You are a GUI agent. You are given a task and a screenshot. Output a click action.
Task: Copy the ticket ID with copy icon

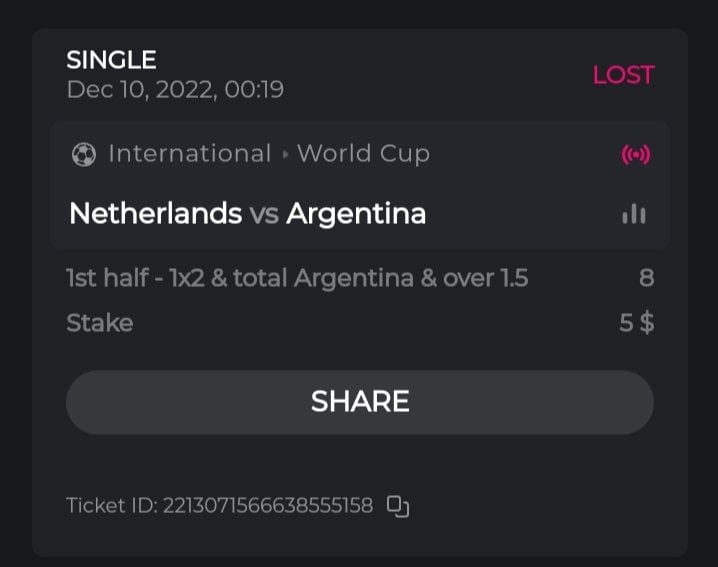[398, 506]
